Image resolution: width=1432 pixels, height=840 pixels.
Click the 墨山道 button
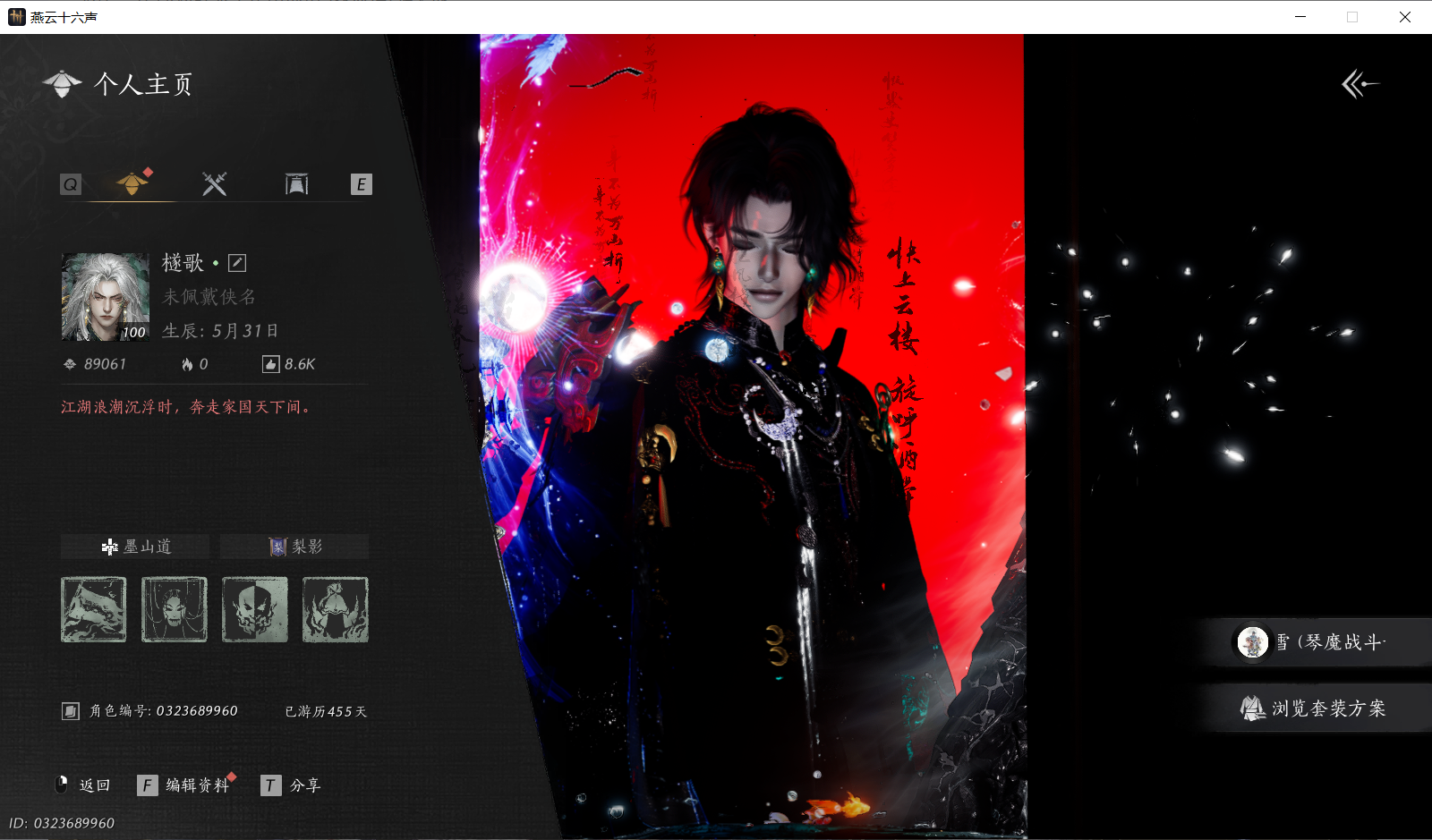[x=135, y=547]
